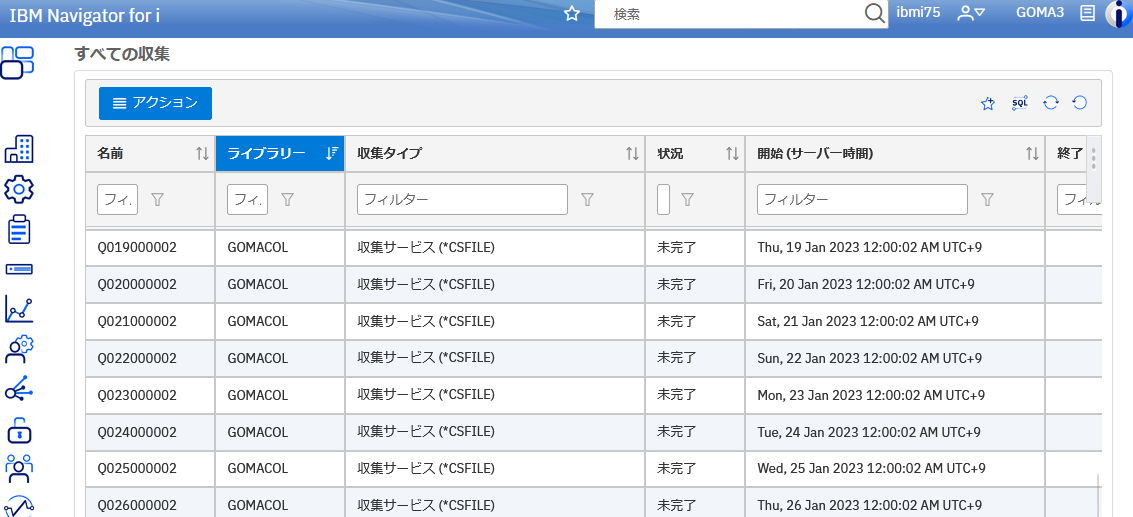Click the bookmark star in the header
Viewport: 1133px width, 517px height.
click(x=572, y=14)
